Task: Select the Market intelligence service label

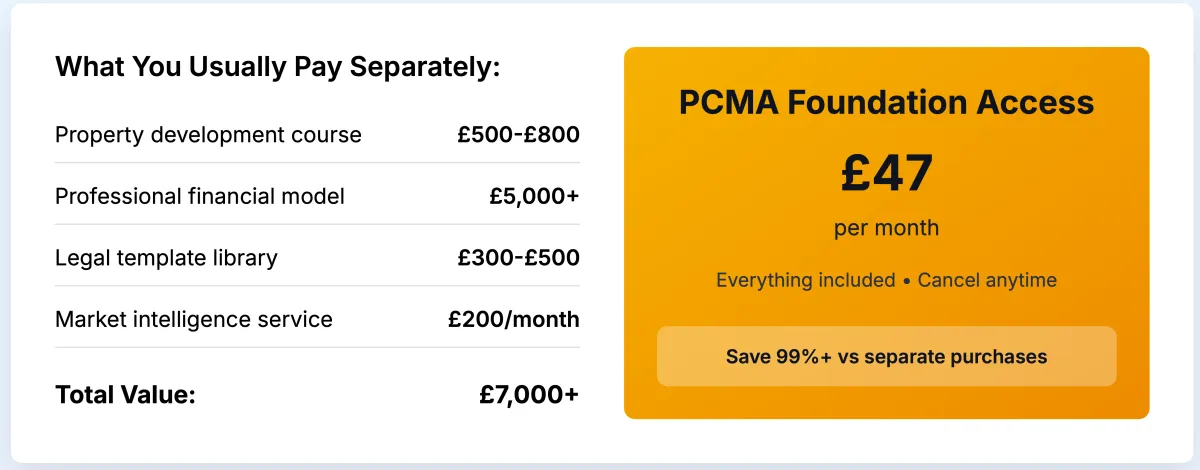Action: click(x=194, y=320)
